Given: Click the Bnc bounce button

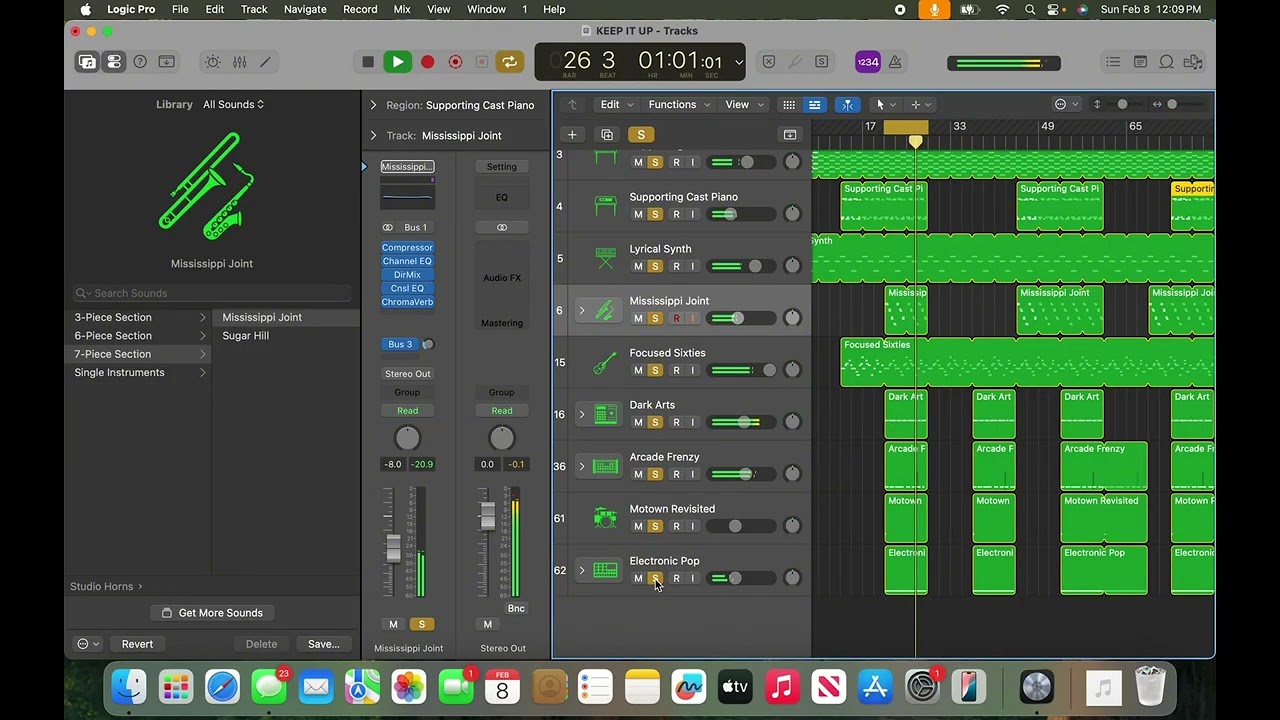Looking at the screenshot, I should tap(516, 608).
